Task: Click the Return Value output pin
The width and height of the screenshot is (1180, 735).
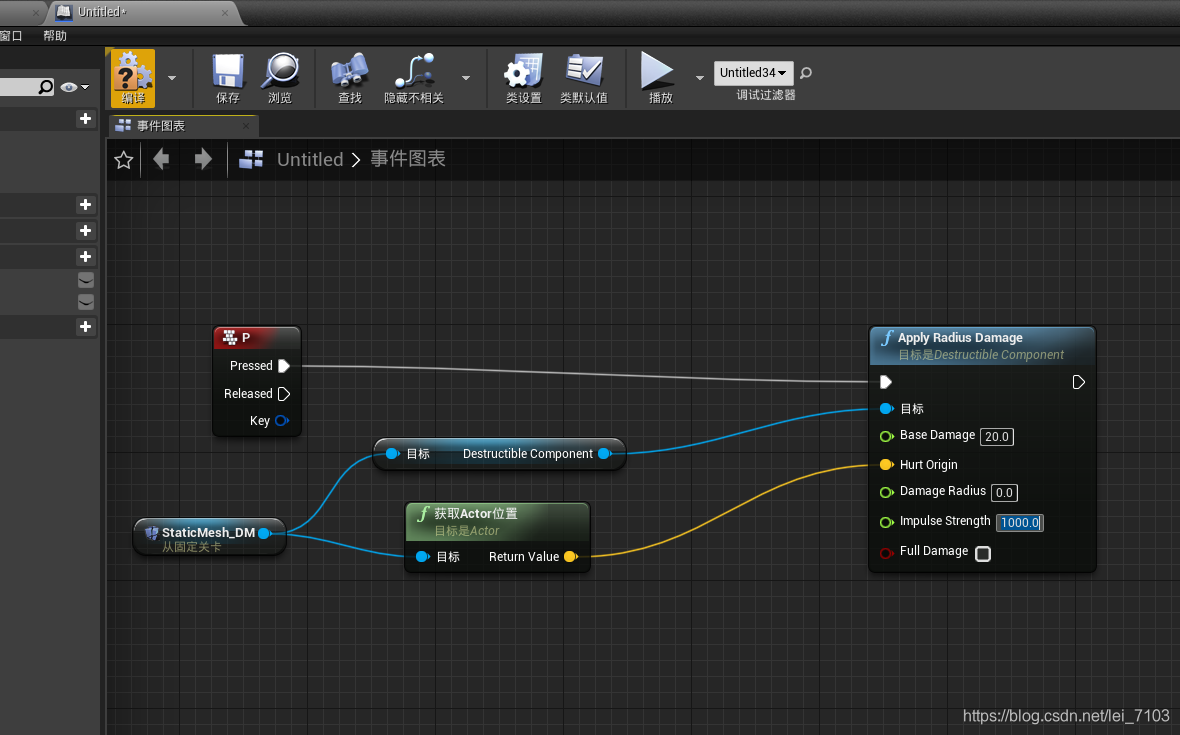Action: [x=570, y=557]
